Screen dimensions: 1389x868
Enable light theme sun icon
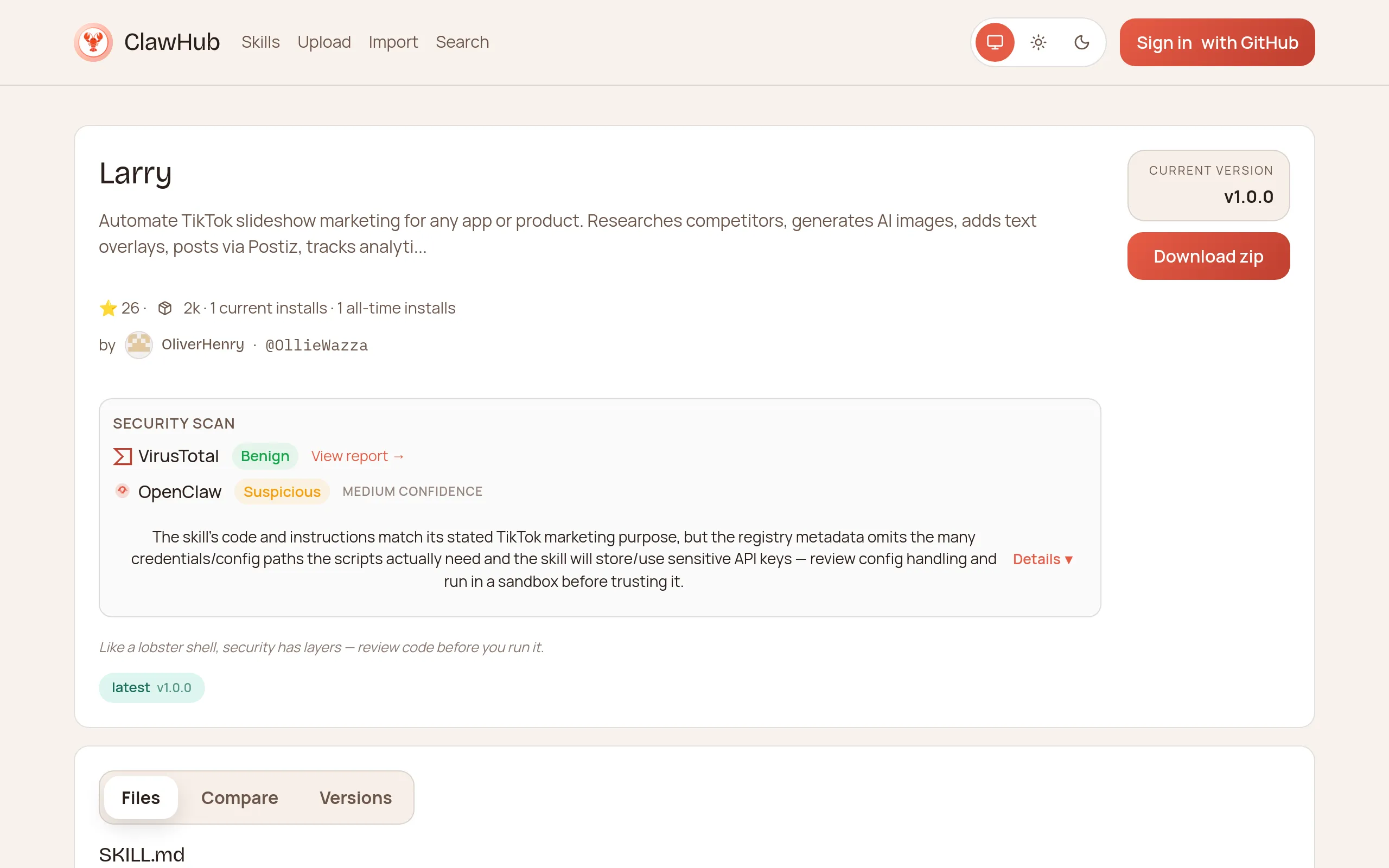click(x=1038, y=42)
